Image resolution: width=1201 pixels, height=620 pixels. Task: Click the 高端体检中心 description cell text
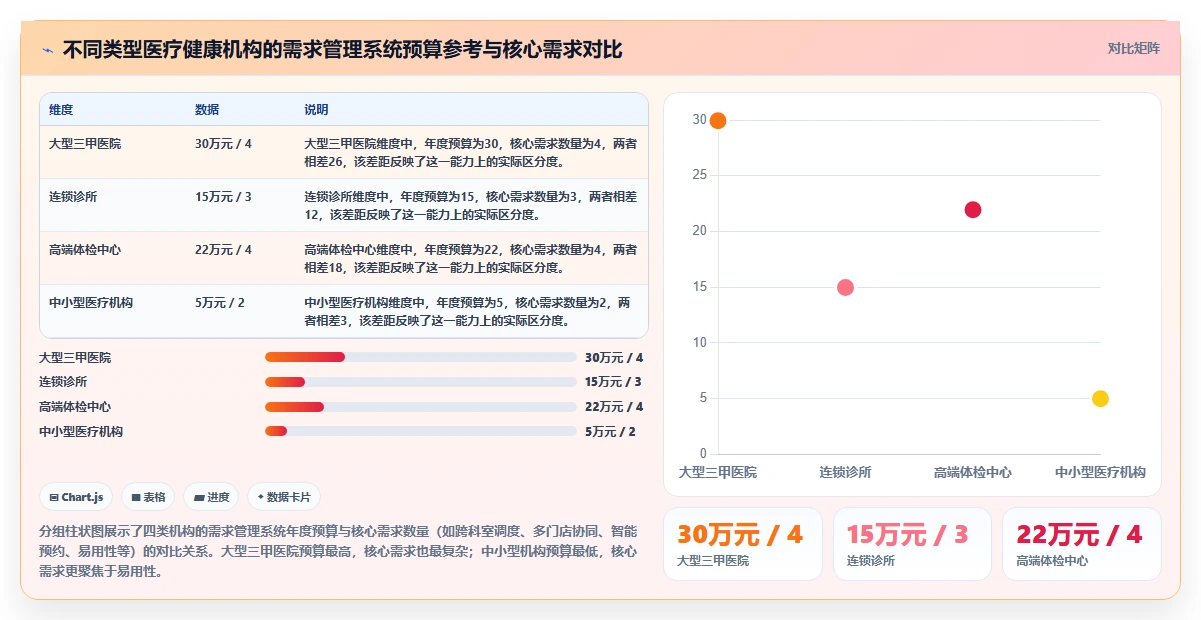(x=470, y=258)
